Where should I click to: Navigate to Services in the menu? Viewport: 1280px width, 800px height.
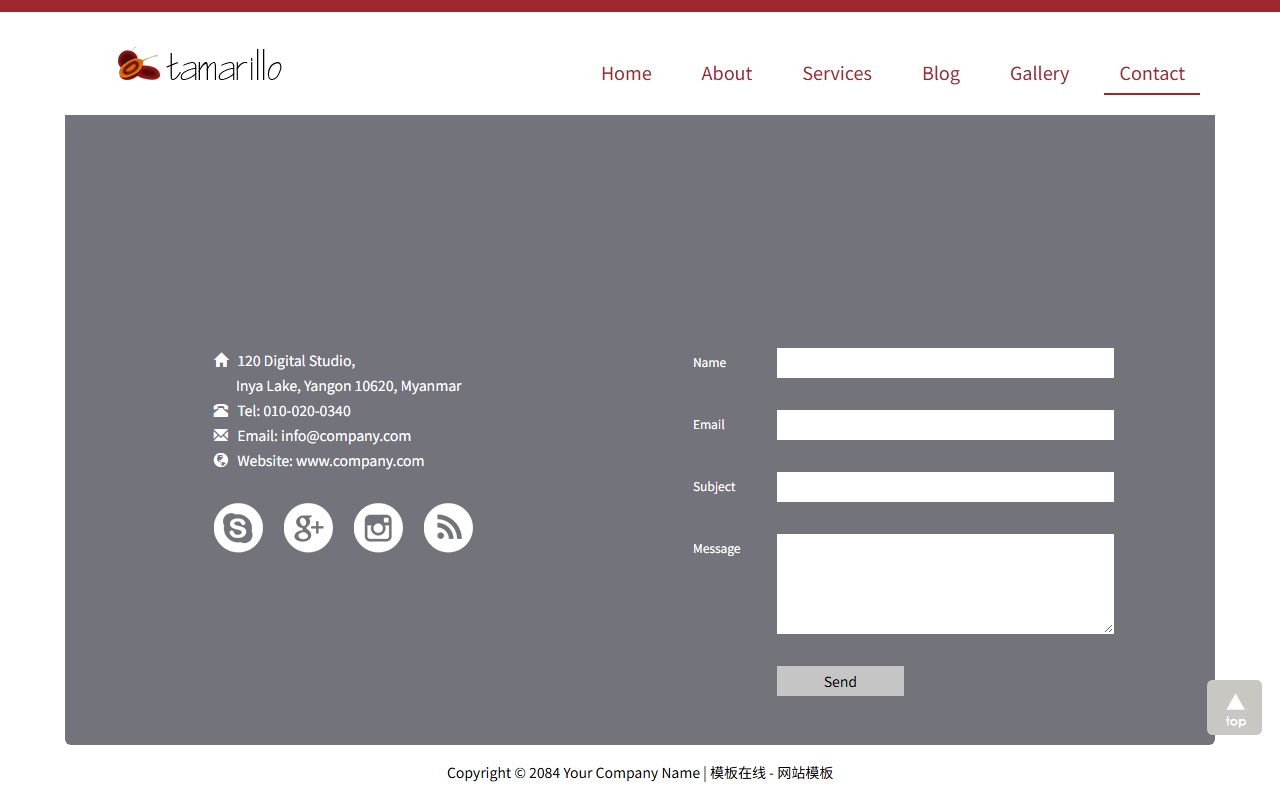tap(837, 73)
